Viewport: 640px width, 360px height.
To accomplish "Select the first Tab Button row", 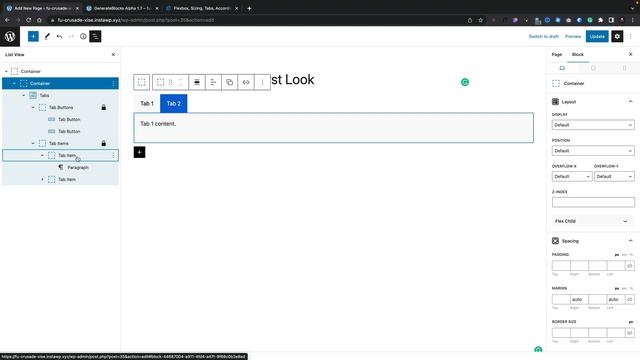I will tap(69, 119).
